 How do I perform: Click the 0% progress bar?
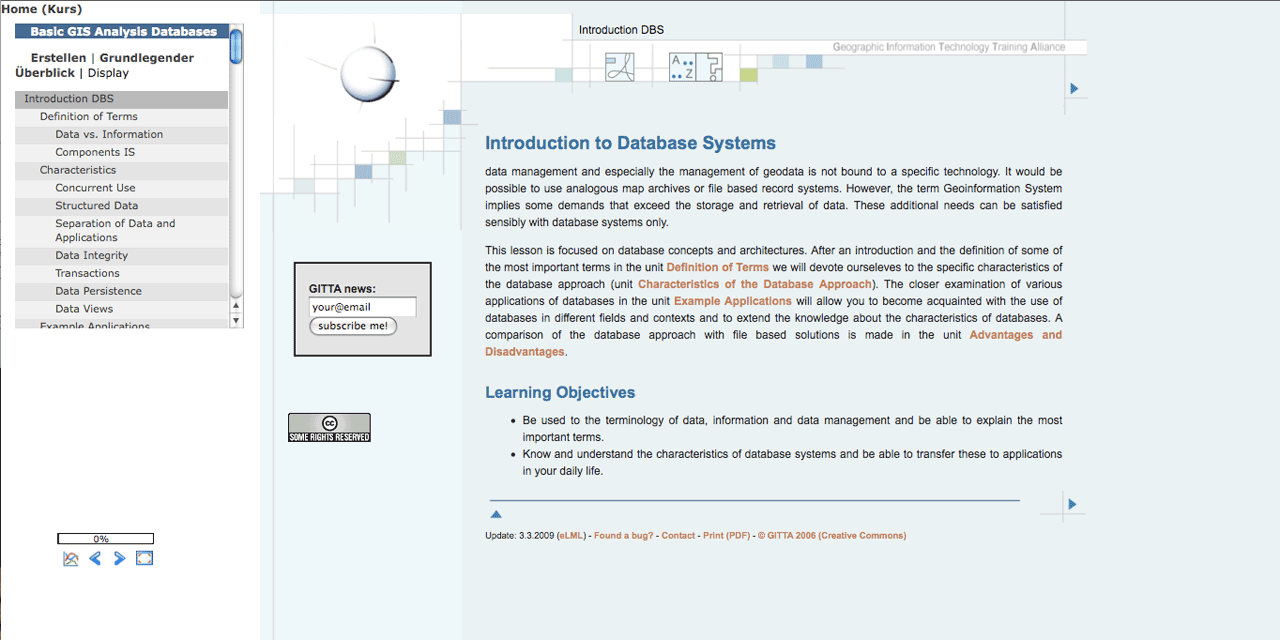point(105,539)
